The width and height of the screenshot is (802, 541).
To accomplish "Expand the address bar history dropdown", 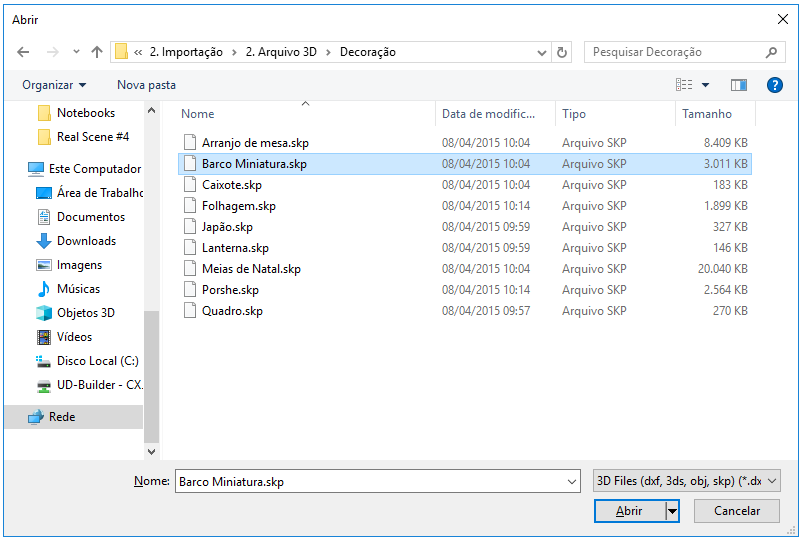I will [x=542, y=52].
